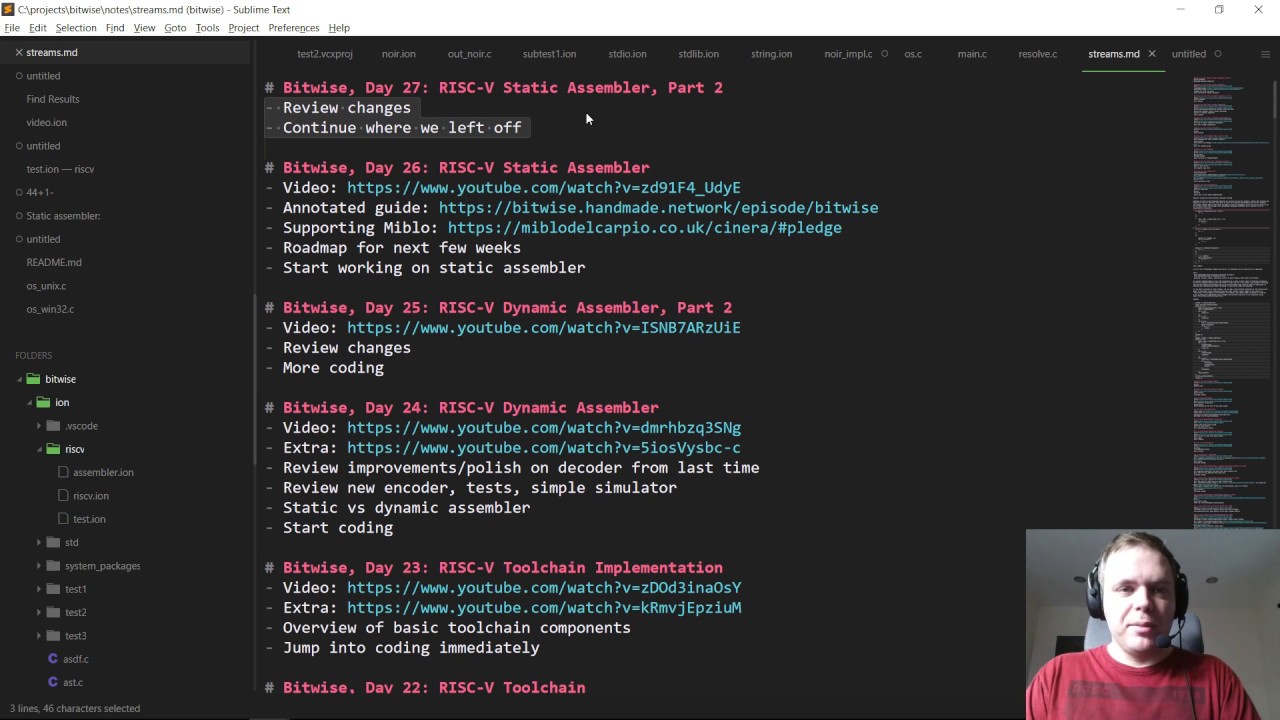Open the Selection menu
Image resolution: width=1280 pixels, height=720 pixels.
click(x=76, y=28)
